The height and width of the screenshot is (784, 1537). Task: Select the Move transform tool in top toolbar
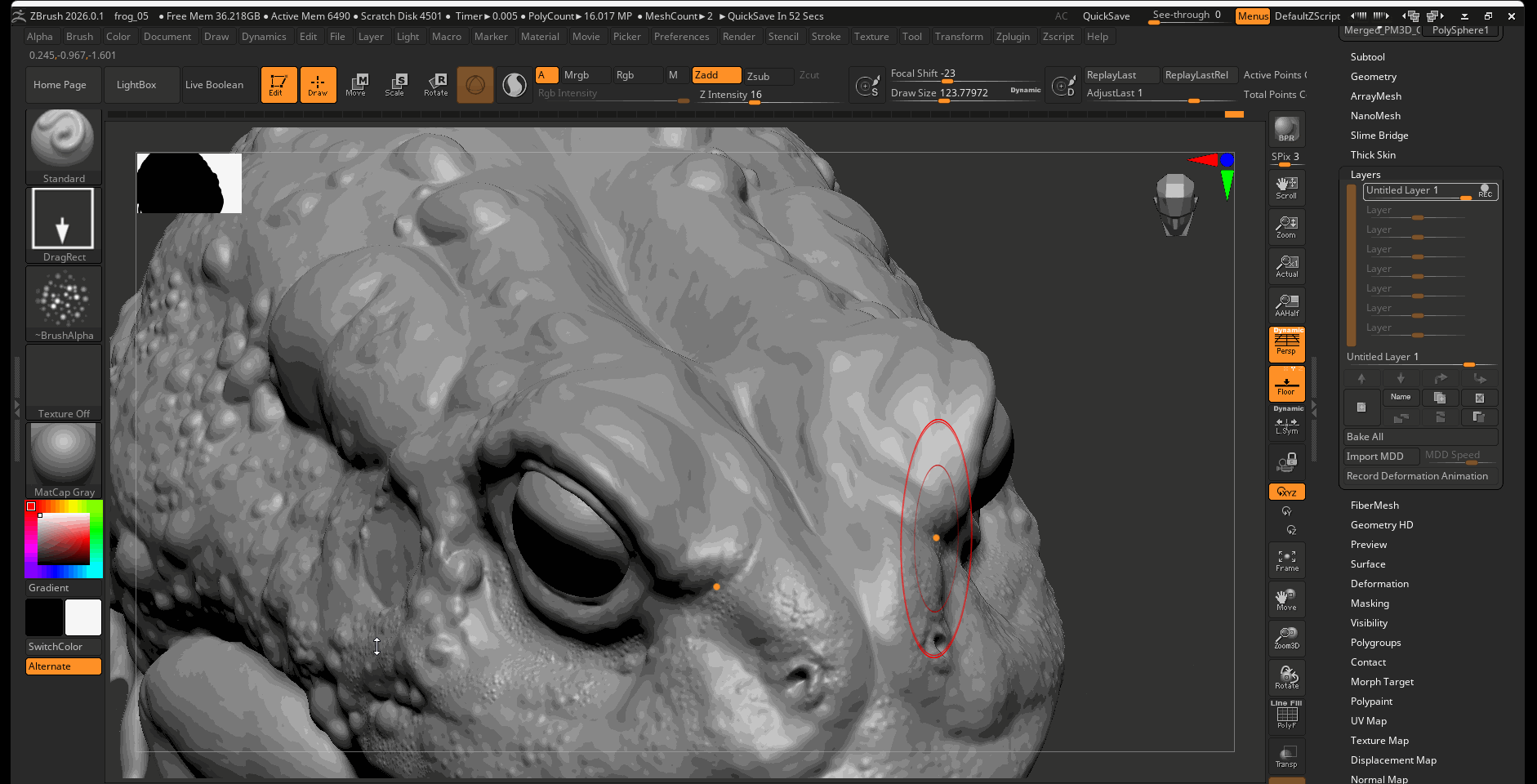[x=356, y=85]
